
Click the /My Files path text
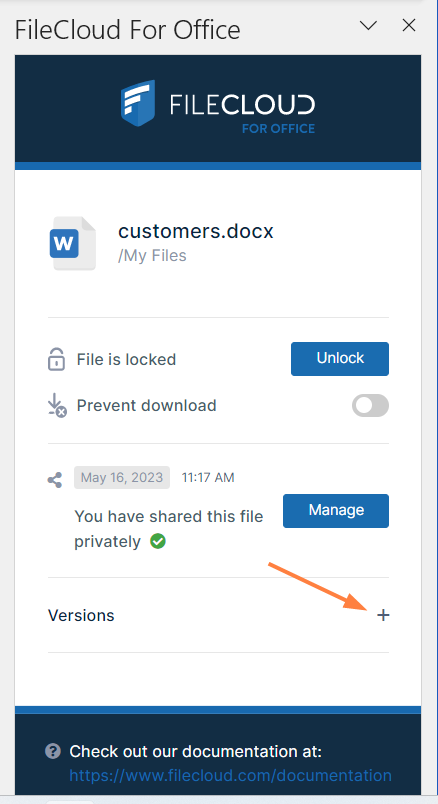click(152, 255)
